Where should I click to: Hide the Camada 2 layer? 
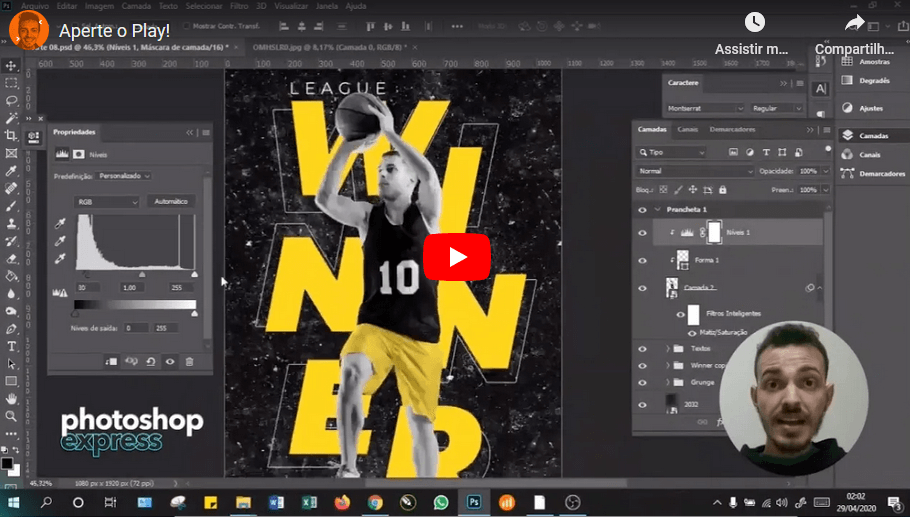pyautogui.click(x=642, y=288)
